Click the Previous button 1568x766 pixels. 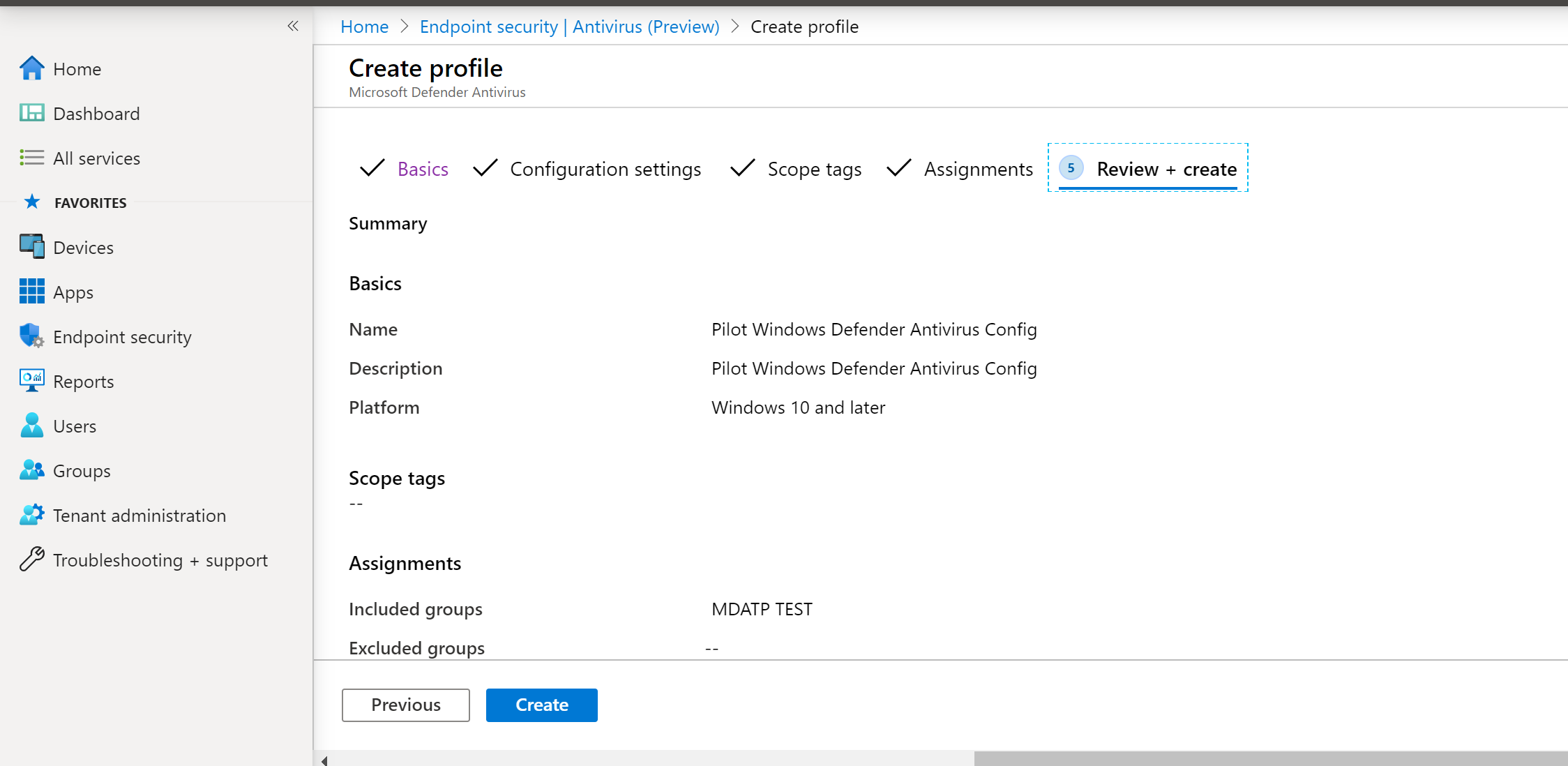405,705
